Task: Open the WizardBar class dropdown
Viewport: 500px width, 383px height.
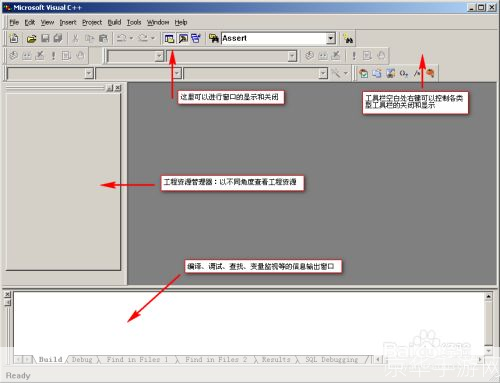Action: click(x=89, y=73)
